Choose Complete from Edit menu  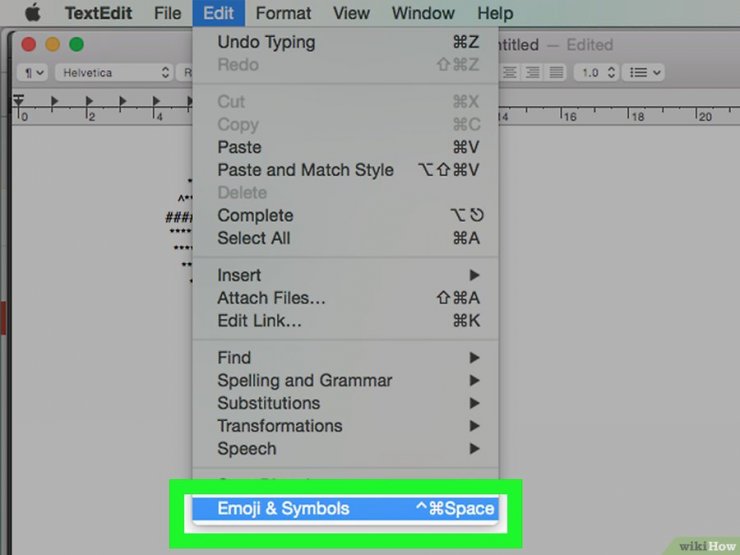pyautogui.click(x=345, y=216)
